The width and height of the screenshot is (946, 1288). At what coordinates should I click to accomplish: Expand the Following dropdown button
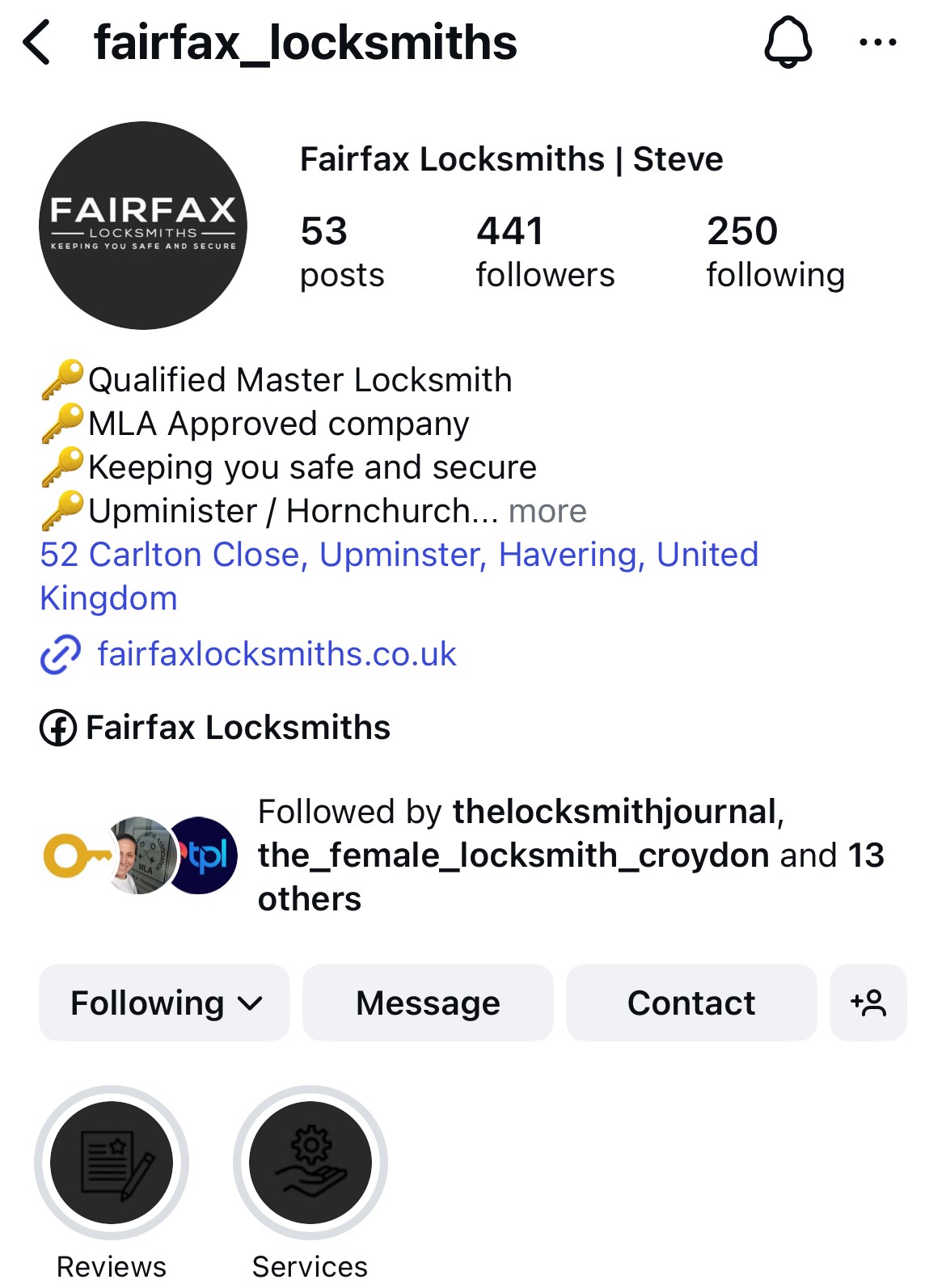coord(164,1003)
